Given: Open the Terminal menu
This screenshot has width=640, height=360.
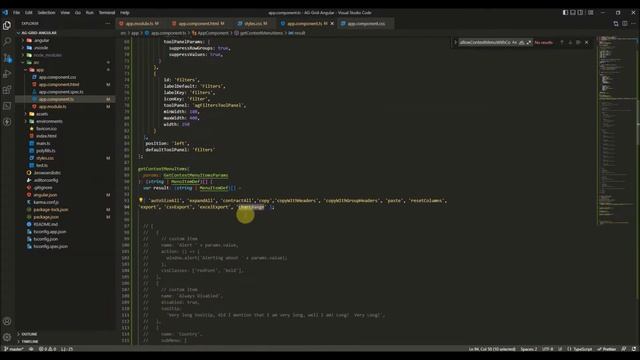Looking at the screenshot, I should pyautogui.click(x=107, y=13).
